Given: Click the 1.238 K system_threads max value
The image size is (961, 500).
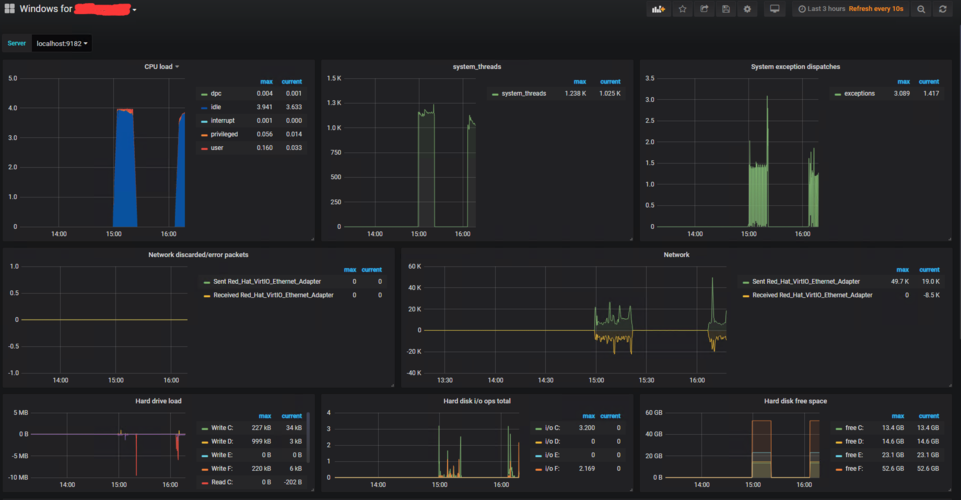Looking at the screenshot, I should [x=575, y=94].
